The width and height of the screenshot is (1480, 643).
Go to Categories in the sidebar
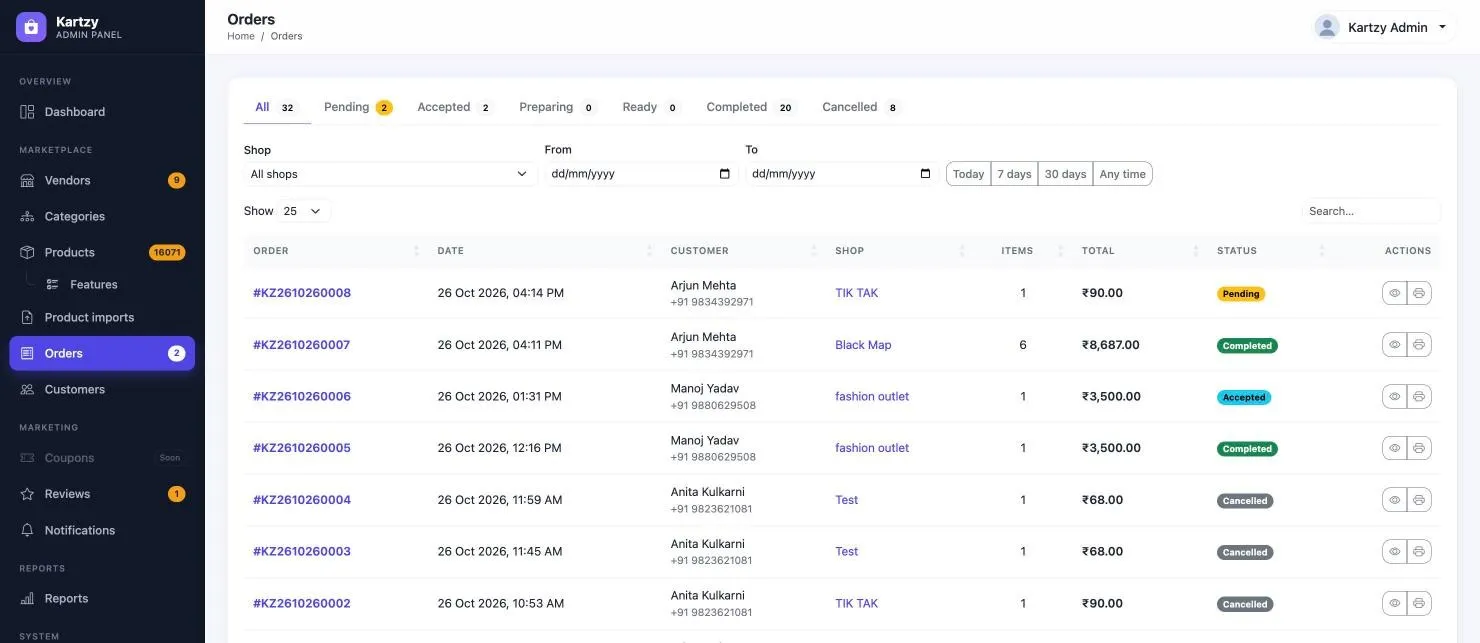102,216
